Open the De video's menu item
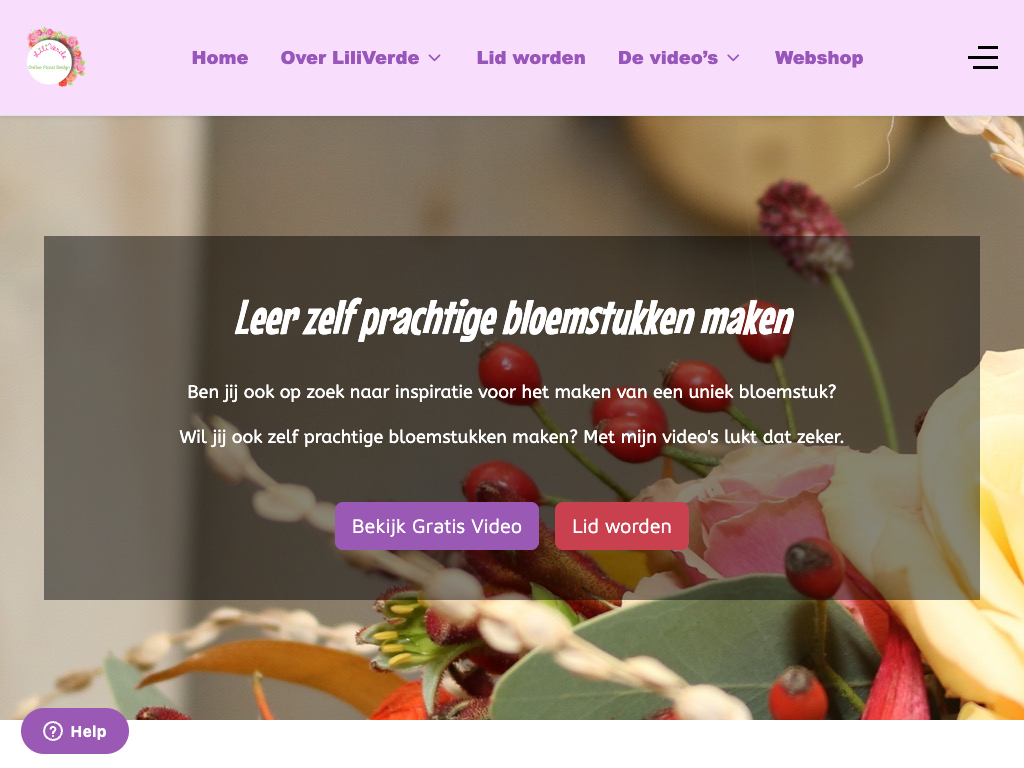This screenshot has height=768, width=1024. [x=667, y=58]
